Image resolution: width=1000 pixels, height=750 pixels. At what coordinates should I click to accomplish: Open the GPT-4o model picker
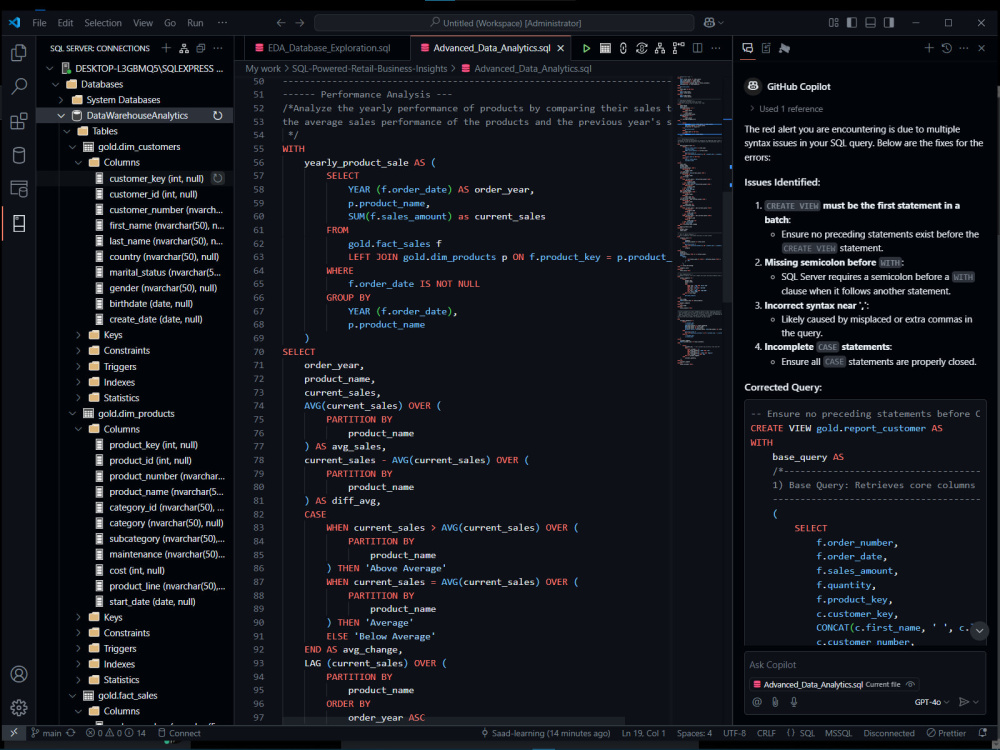(x=931, y=702)
